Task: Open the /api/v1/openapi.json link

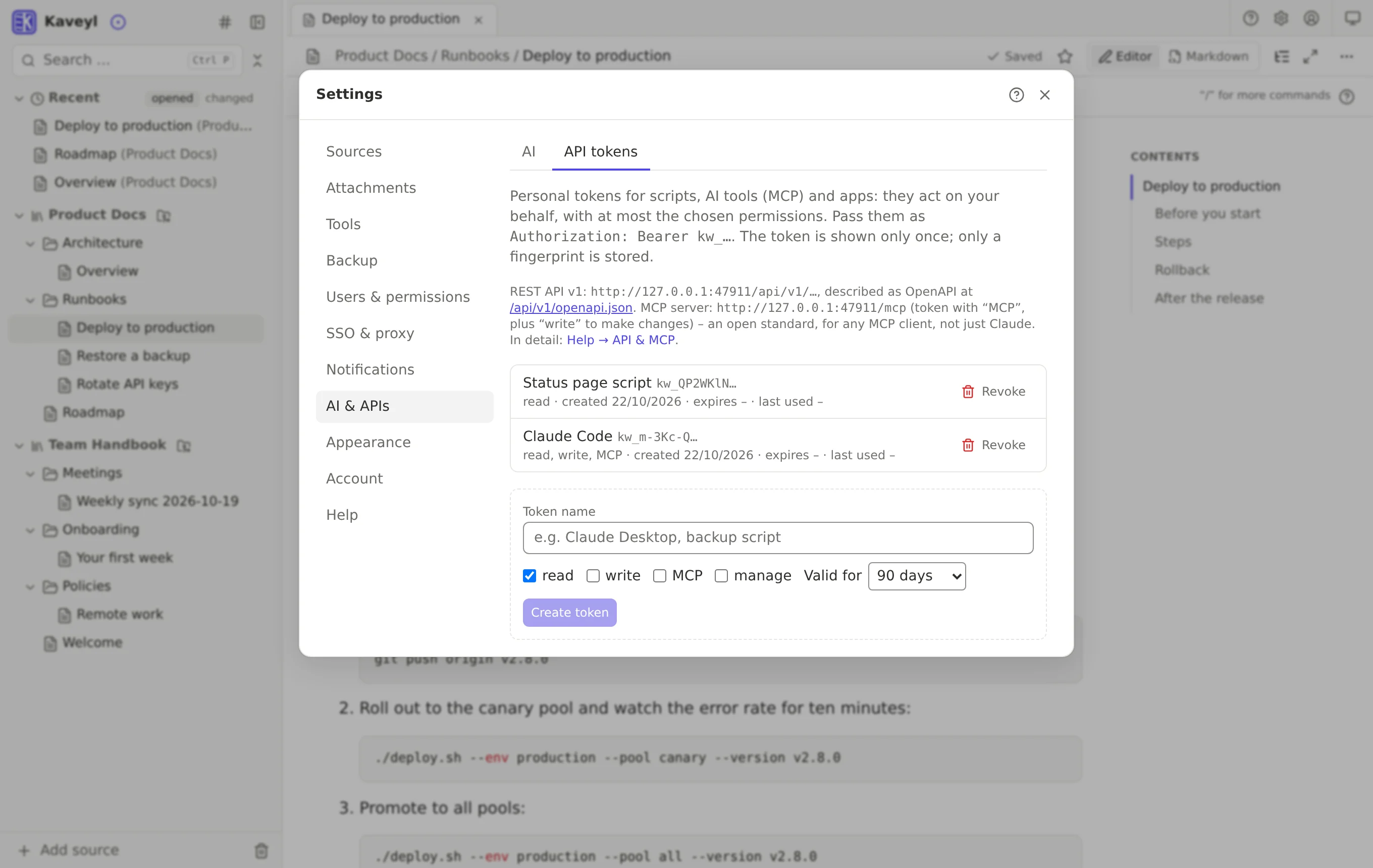Action: 571,308
